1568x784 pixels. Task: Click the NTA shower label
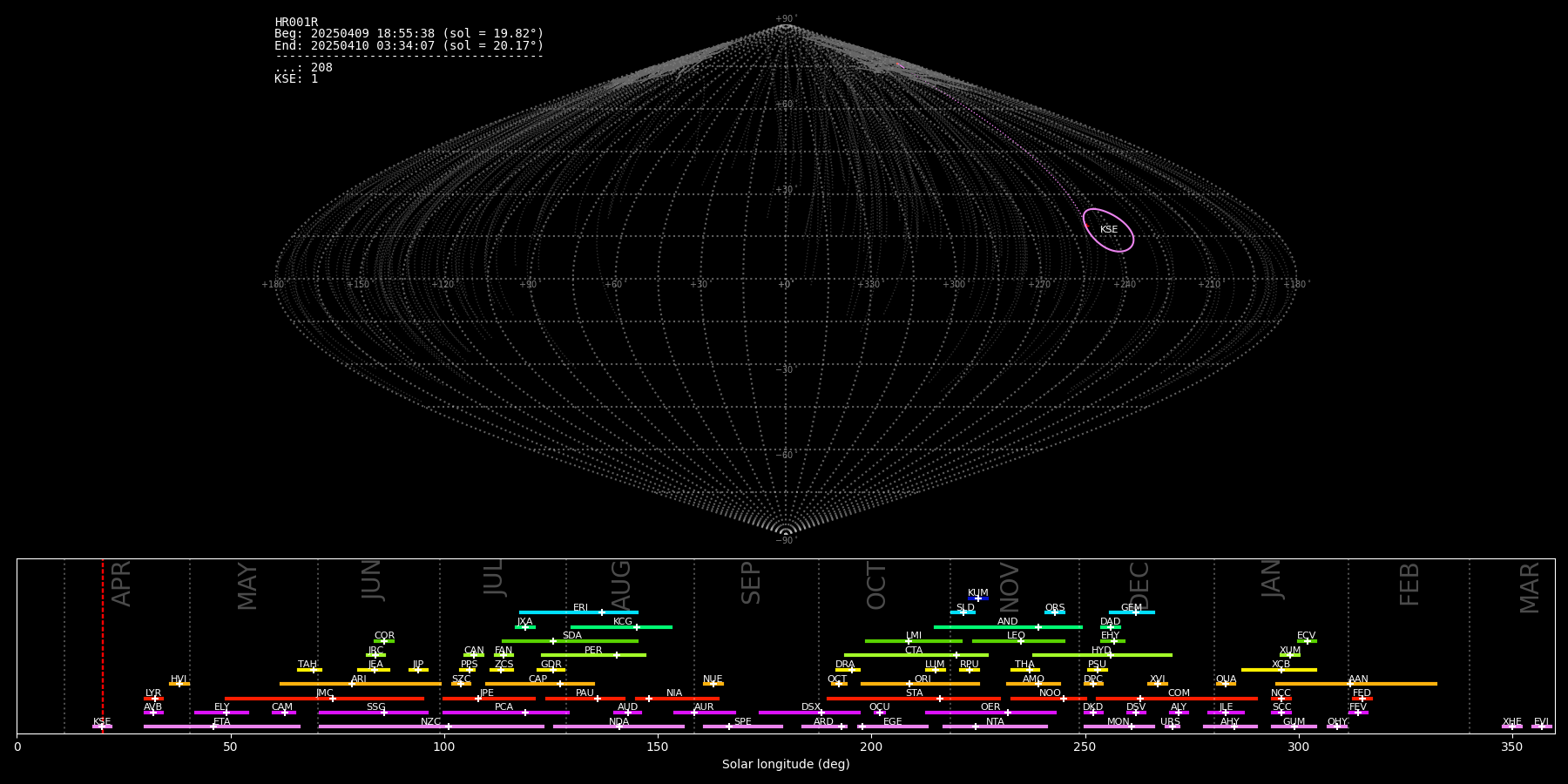(995, 721)
